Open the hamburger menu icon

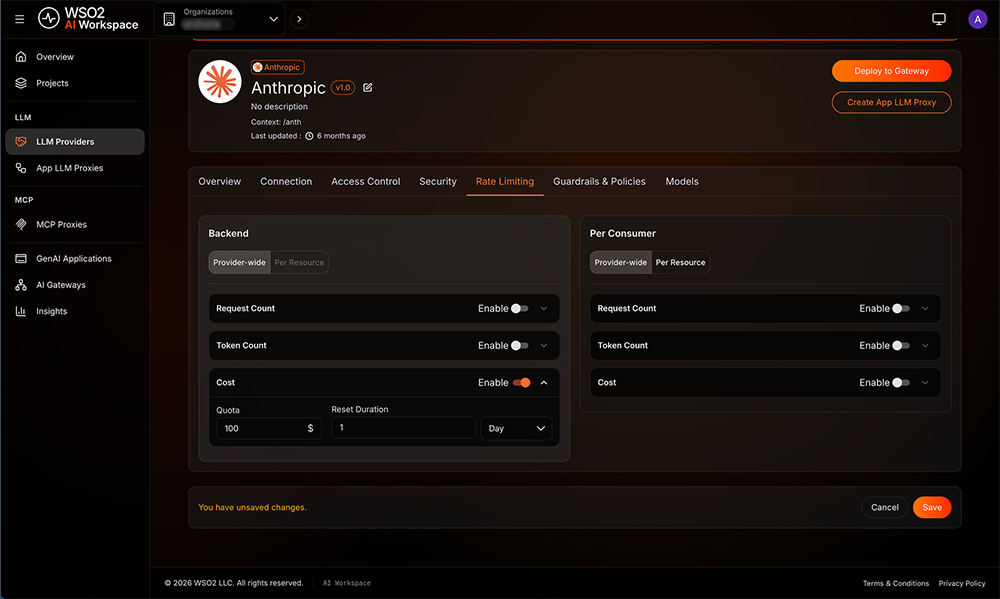point(20,19)
